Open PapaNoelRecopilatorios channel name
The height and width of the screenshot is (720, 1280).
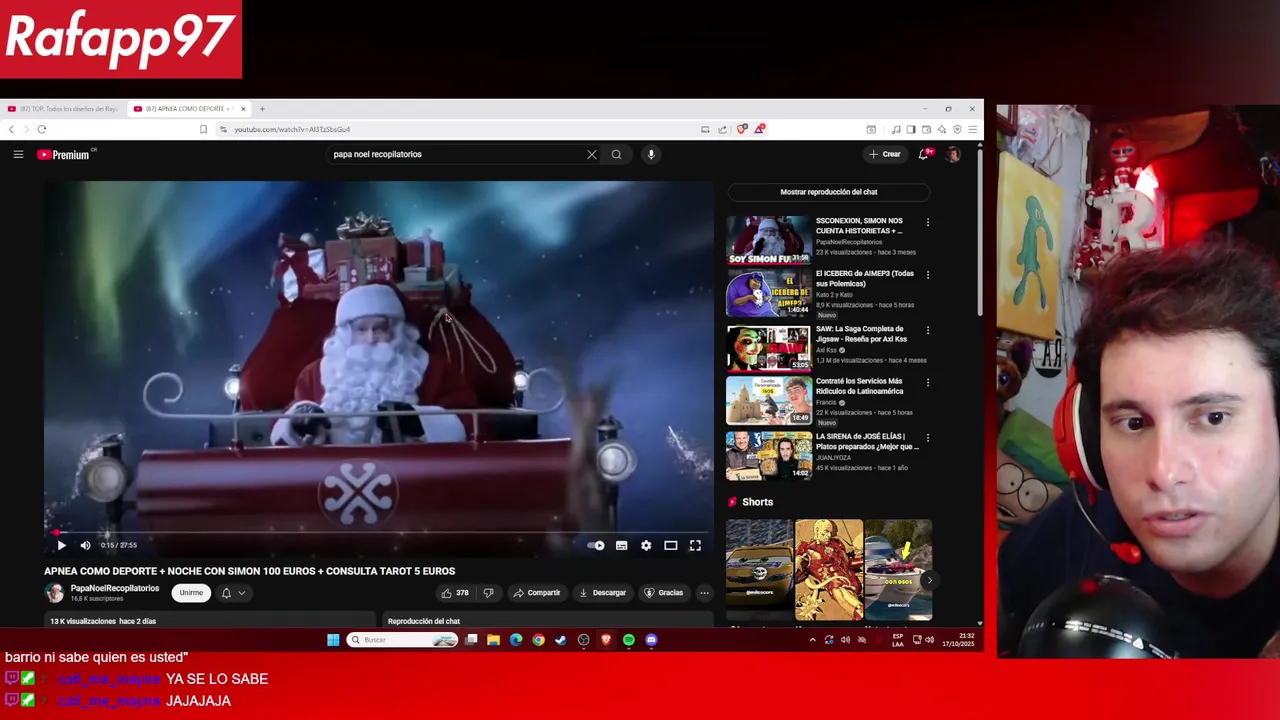pos(115,588)
